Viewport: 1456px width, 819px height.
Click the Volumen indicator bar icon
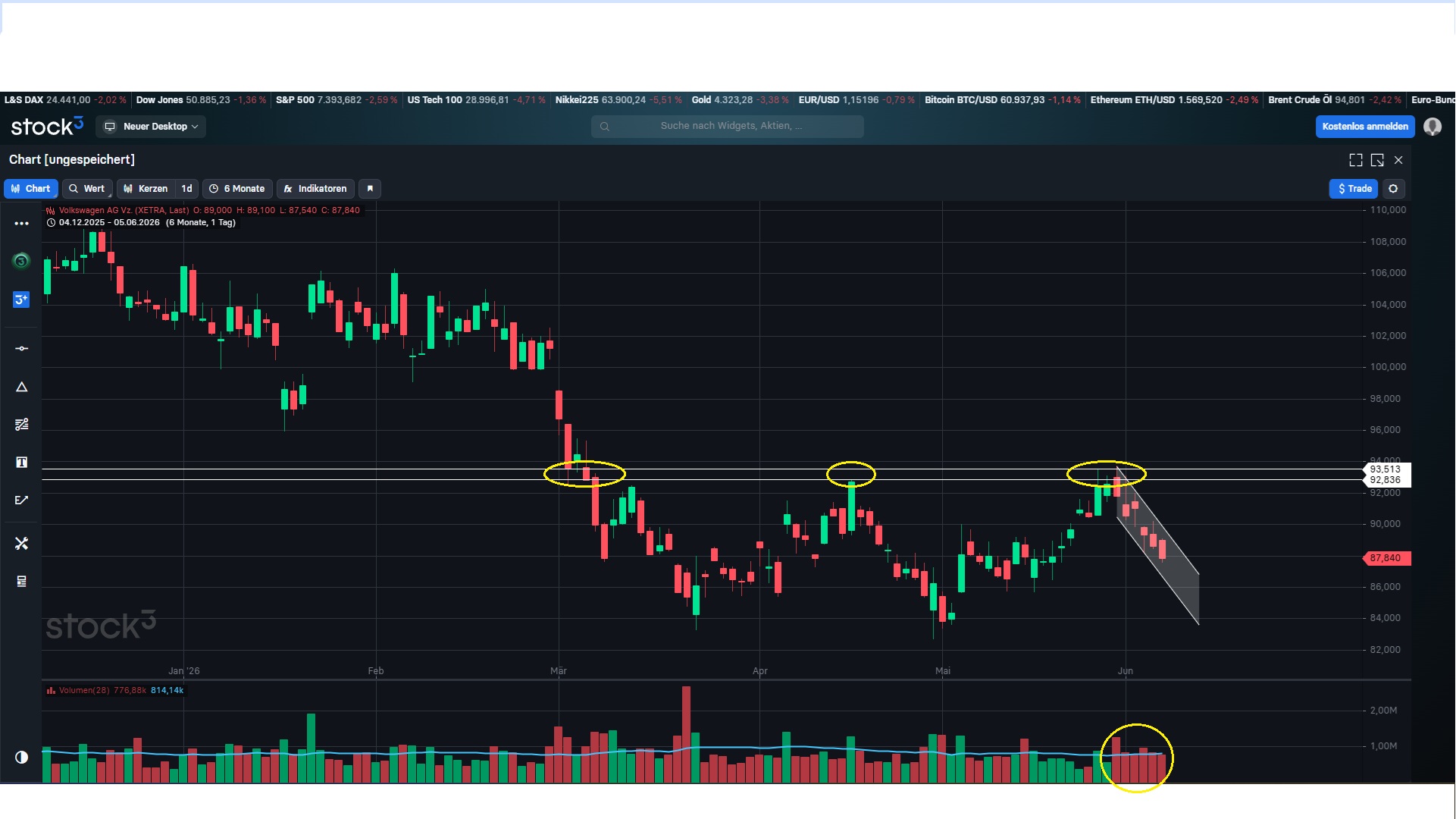click(x=51, y=691)
